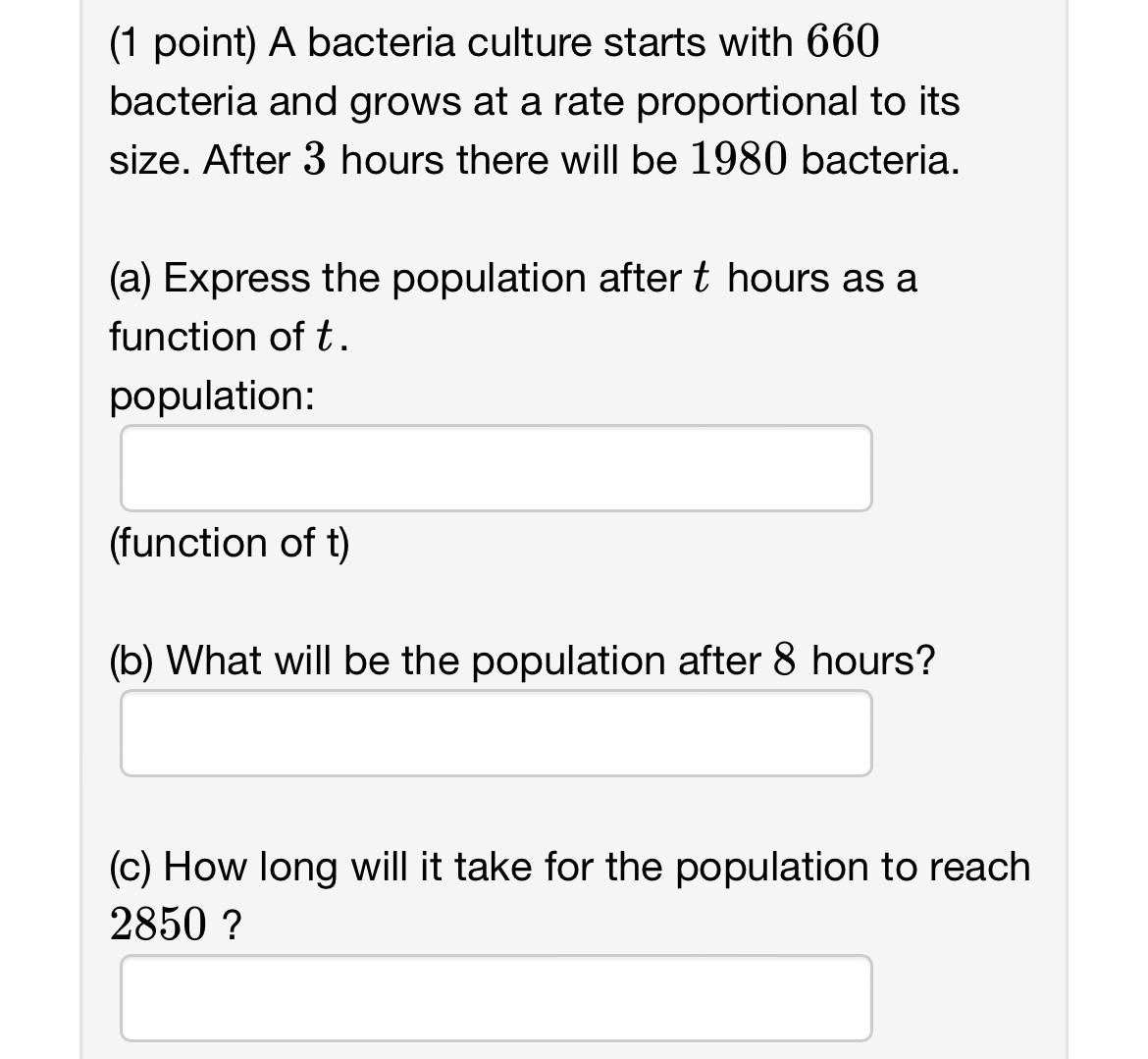
Task: Click the part (b) question text
Action: pos(520,660)
